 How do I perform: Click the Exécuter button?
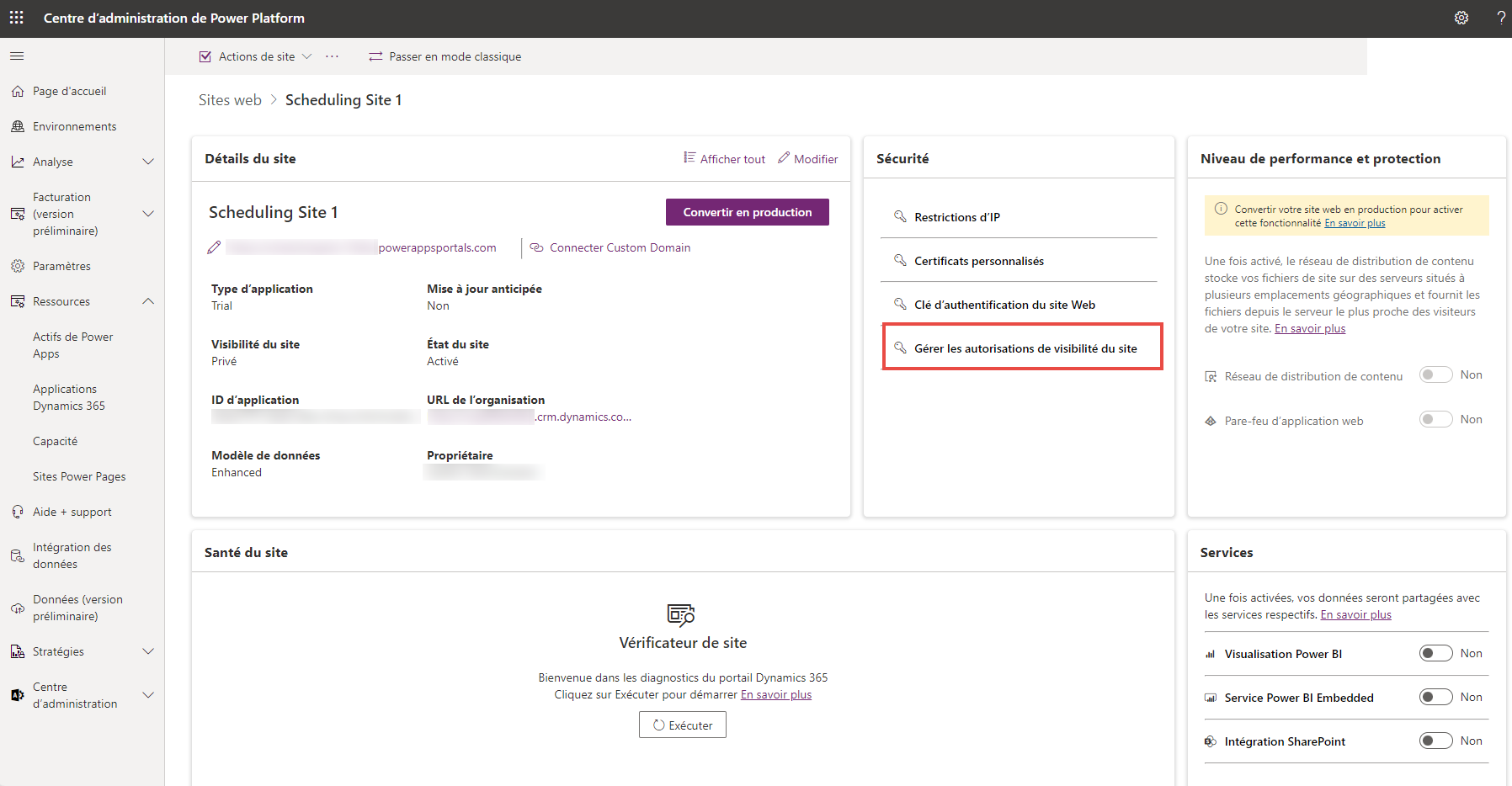tap(683, 725)
